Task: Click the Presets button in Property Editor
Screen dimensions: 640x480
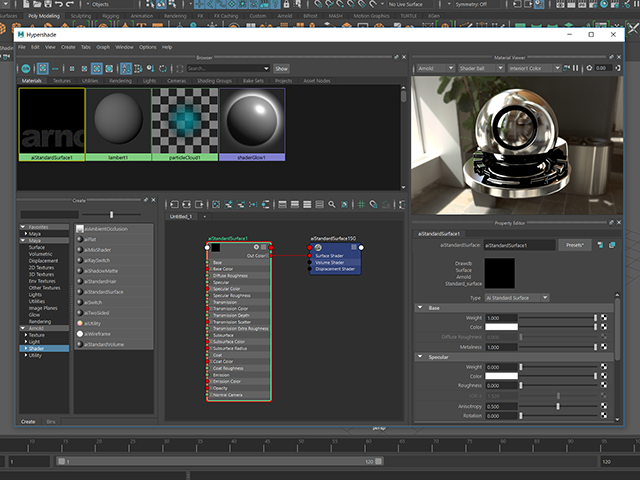Action: [x=575, y=245]
